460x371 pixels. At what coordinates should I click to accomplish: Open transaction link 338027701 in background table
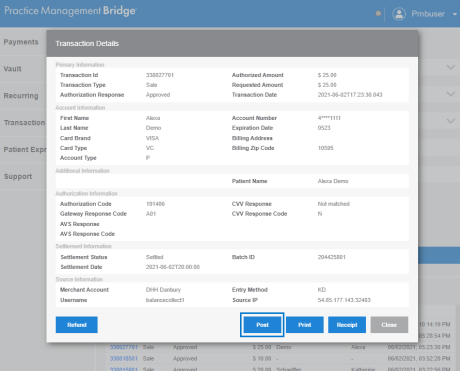(x=124, y=347)
